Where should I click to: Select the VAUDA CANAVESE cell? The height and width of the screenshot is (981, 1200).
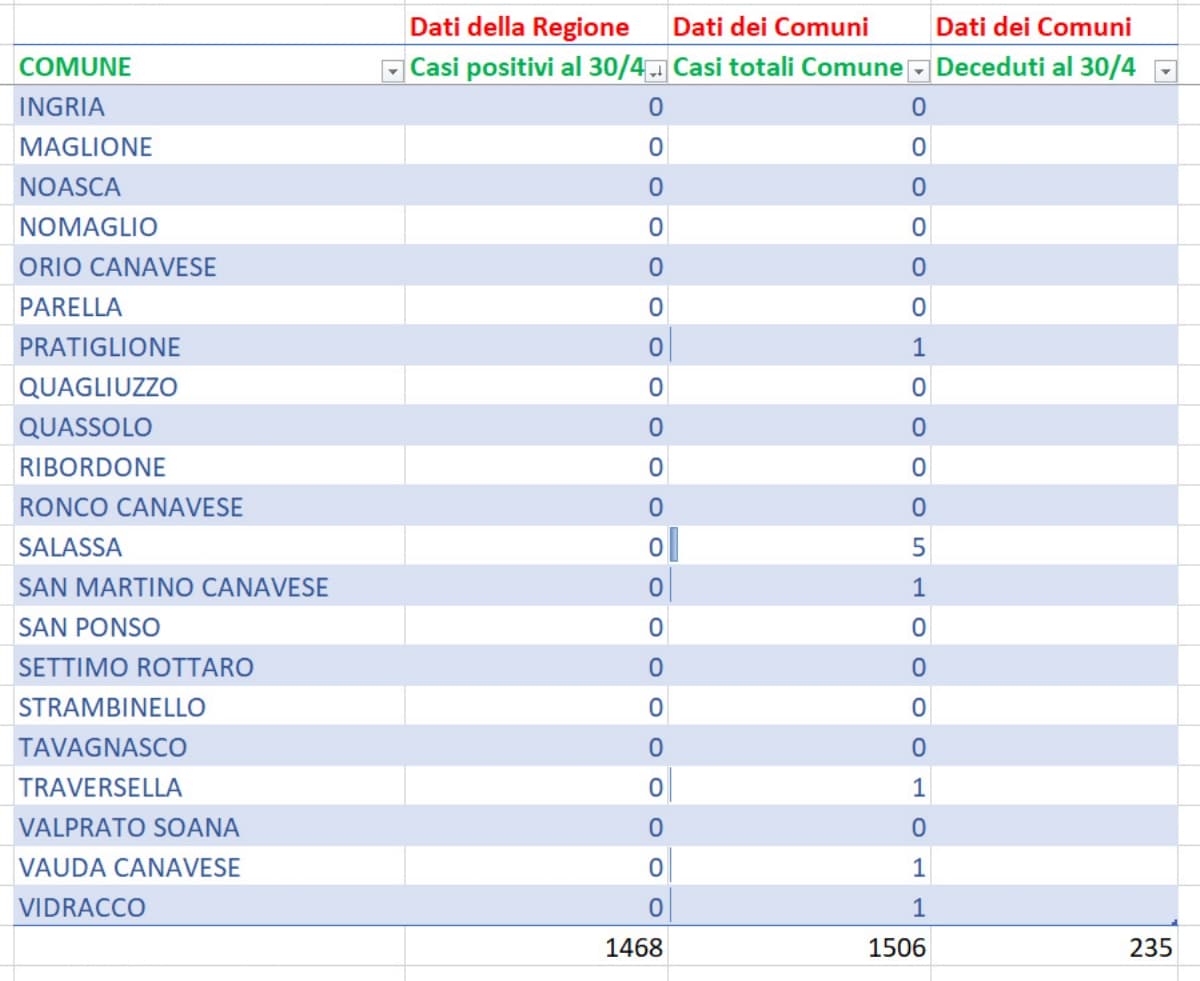[129, 867]
